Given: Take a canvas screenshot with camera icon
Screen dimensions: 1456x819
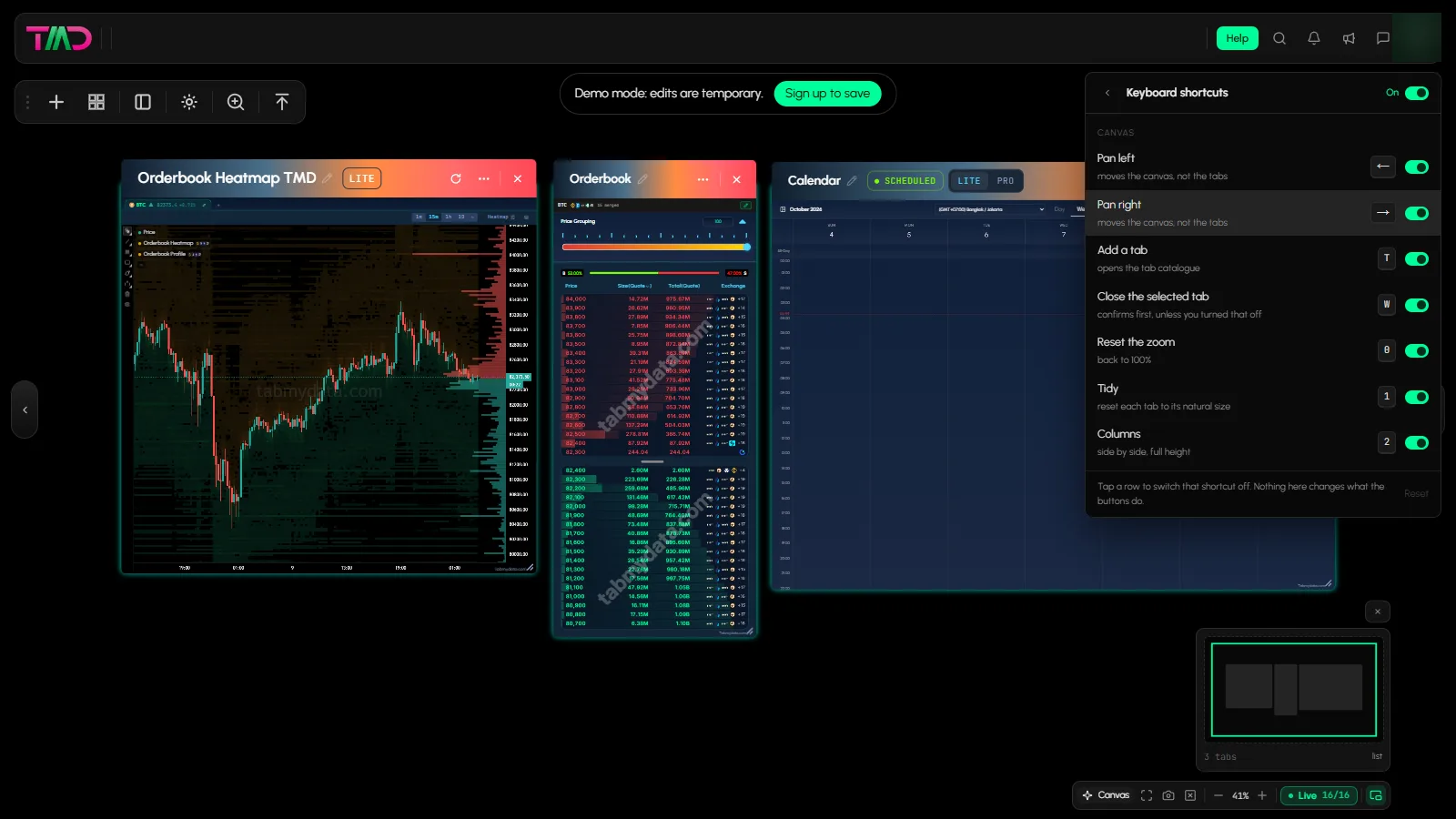Looking at the screenshot, I should click(1168, 795).
